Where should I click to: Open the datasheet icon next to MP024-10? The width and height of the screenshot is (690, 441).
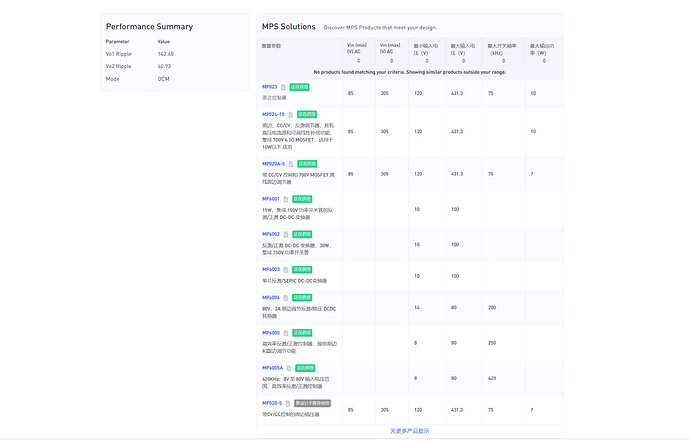pyautogui.click(x=290, y=114)
